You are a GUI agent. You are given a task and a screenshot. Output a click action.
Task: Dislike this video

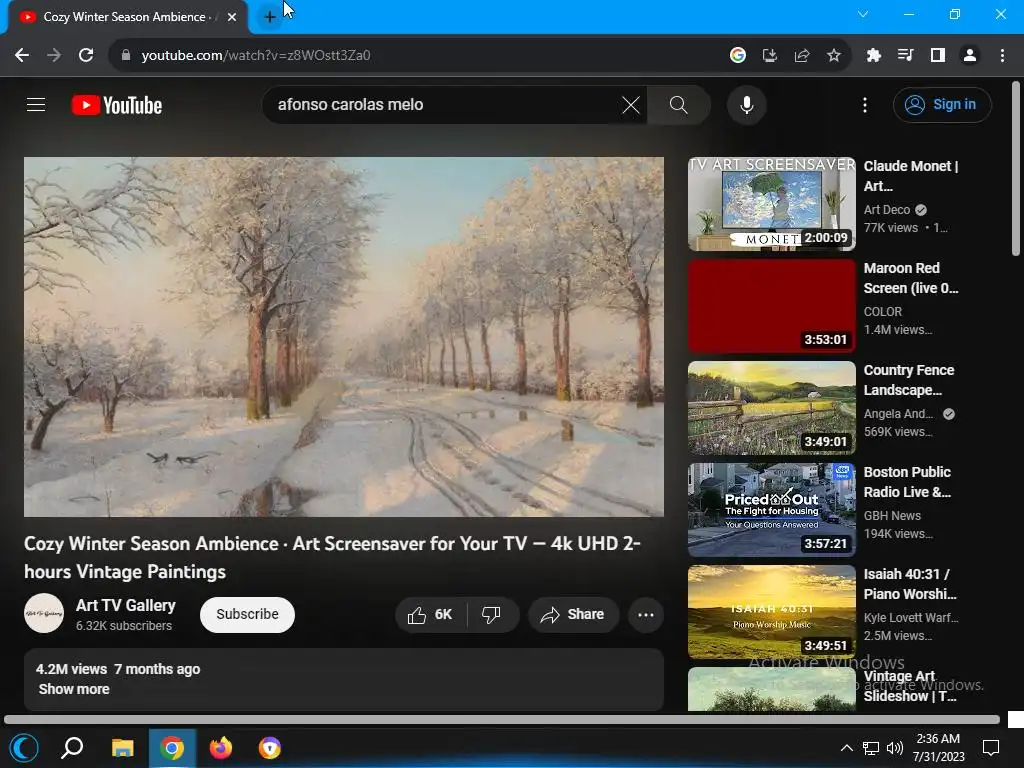pos(491,614)
